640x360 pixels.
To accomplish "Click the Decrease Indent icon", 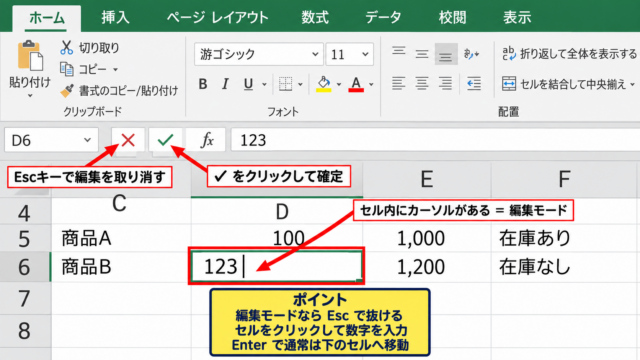I will click(473, 84).
